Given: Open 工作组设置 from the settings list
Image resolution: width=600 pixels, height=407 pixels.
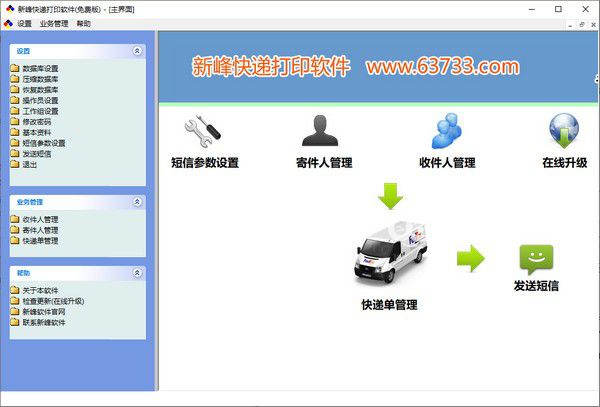Looking at the screenshot, I should 40,111.
